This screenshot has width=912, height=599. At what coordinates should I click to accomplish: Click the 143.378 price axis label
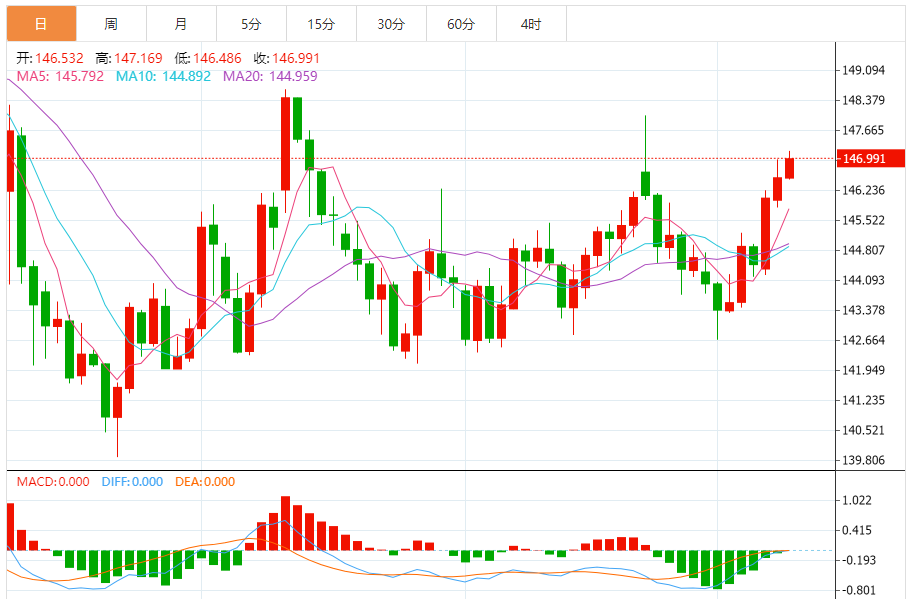tap(863, 310)
